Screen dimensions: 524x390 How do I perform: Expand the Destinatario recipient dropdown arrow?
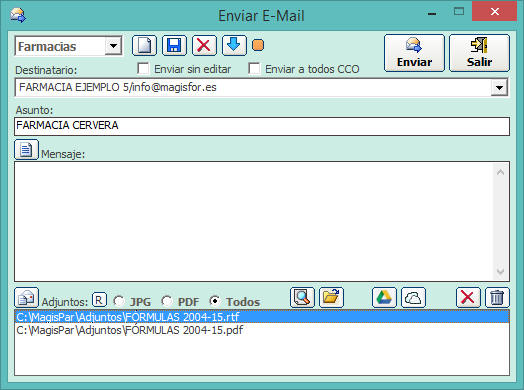[x=499, y=88]
